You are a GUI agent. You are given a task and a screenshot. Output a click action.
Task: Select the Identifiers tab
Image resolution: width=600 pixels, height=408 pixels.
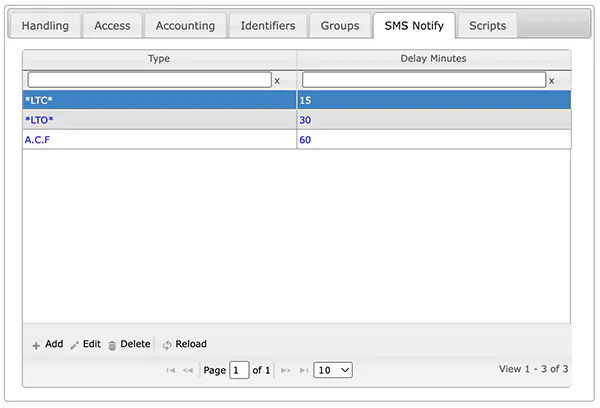268,26
